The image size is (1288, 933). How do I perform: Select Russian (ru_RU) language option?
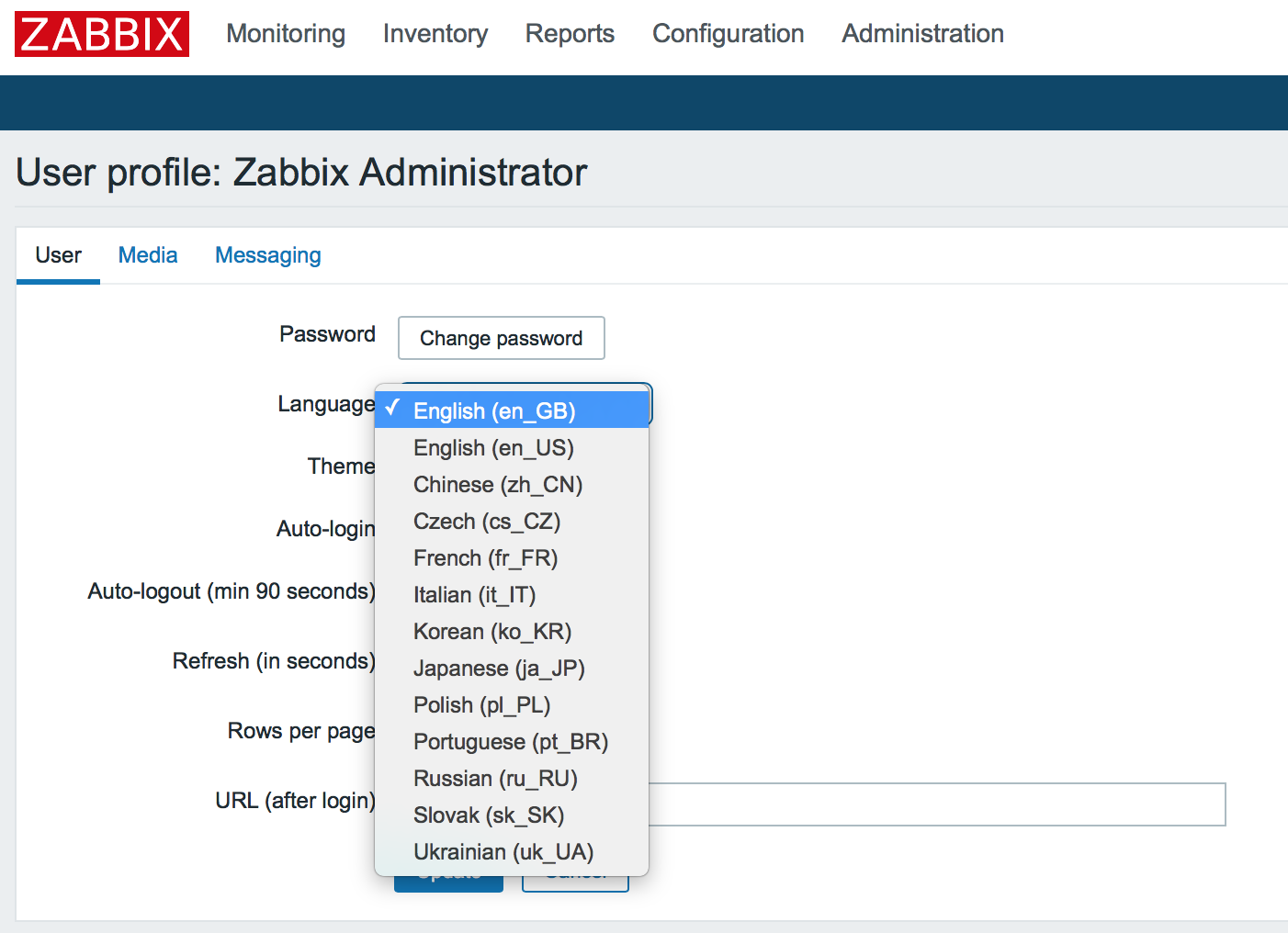pos(512,778)
